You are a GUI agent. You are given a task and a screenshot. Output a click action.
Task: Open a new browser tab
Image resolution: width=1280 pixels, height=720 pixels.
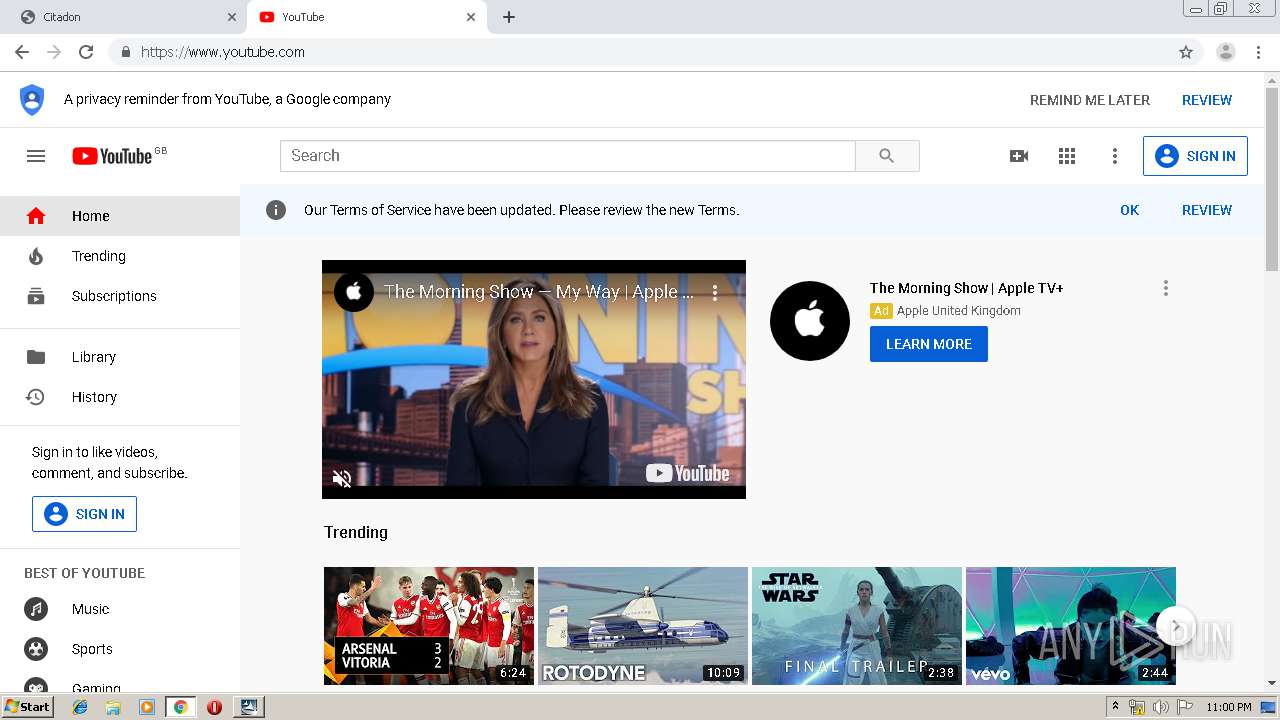pos(509,17)
